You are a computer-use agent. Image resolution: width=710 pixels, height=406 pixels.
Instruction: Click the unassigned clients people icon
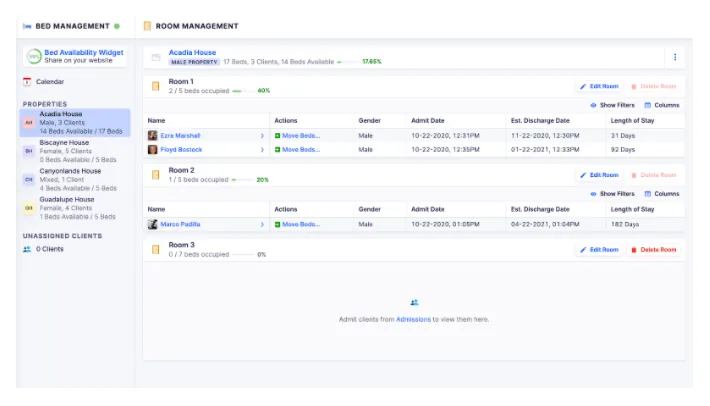[x=27, y=249]
